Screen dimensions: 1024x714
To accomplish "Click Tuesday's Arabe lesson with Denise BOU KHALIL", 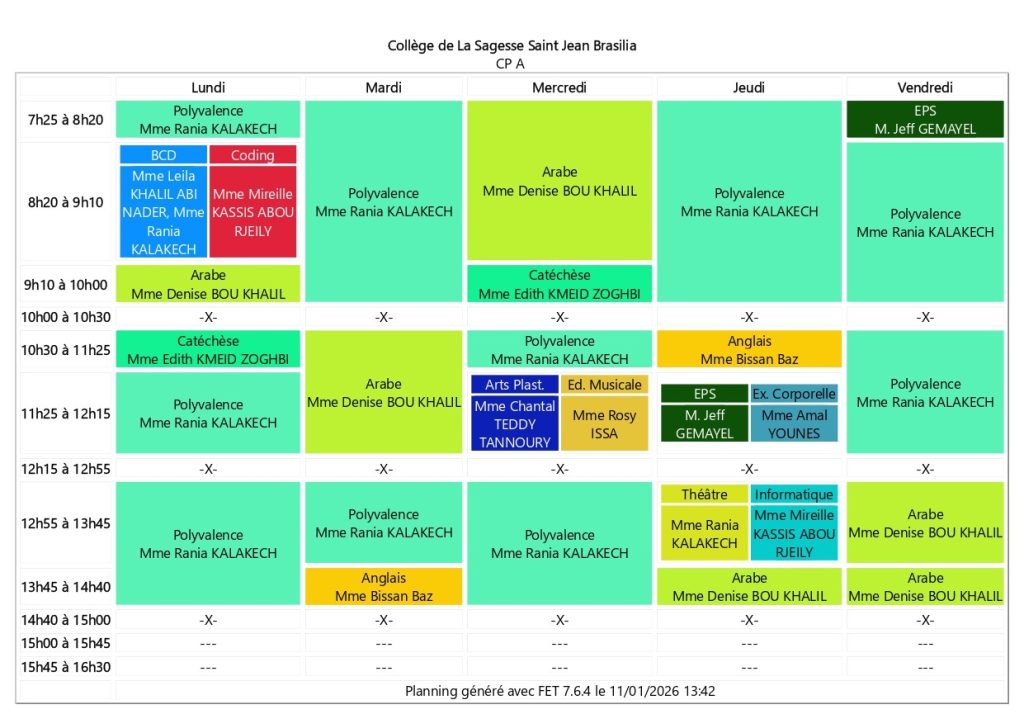I will [383, 393].
